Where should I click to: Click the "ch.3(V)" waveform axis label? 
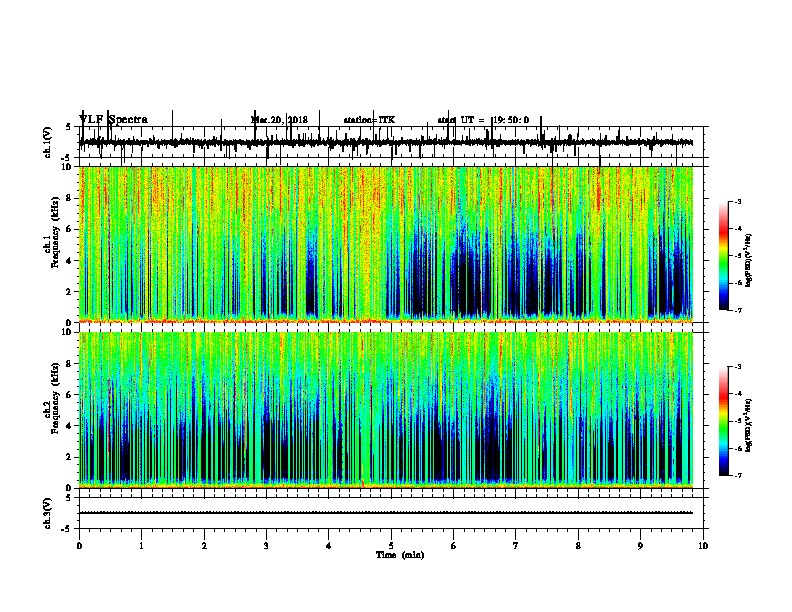(48, 513)
